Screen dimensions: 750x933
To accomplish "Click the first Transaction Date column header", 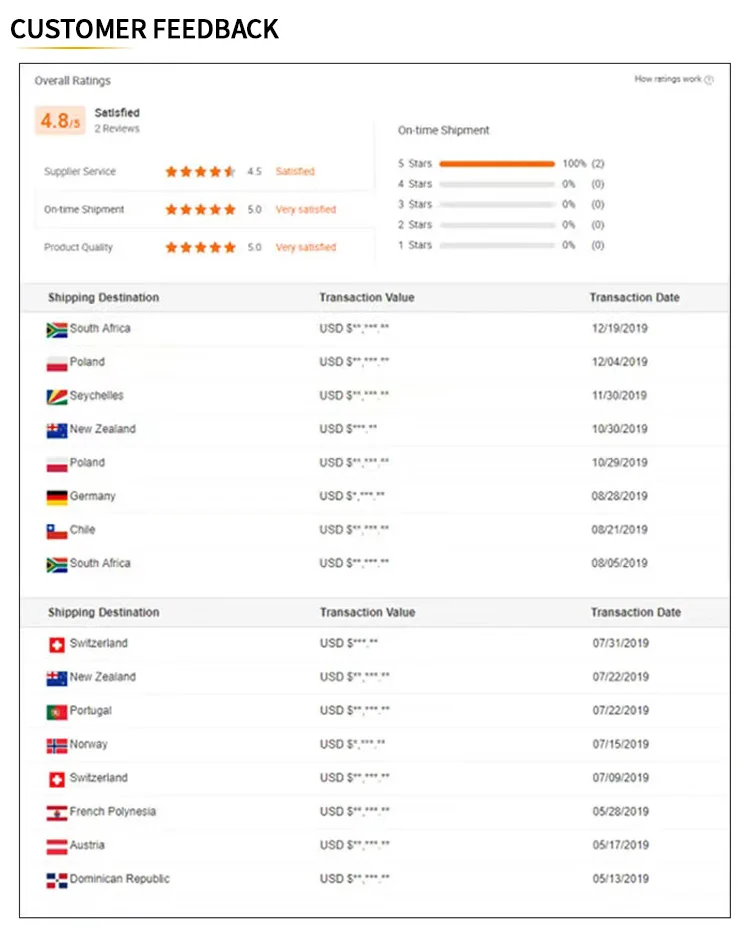I will (x=634, y=298).
